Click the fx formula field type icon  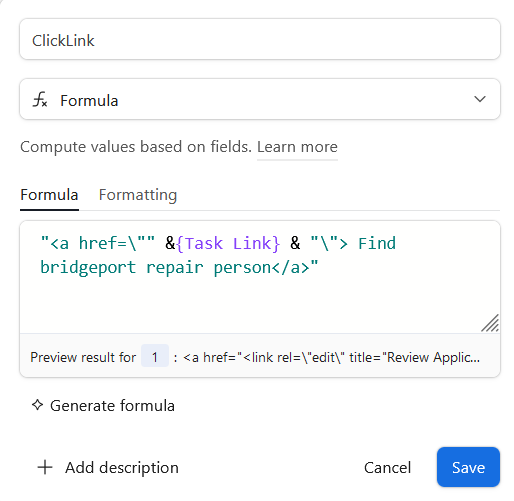coord(40,100)
